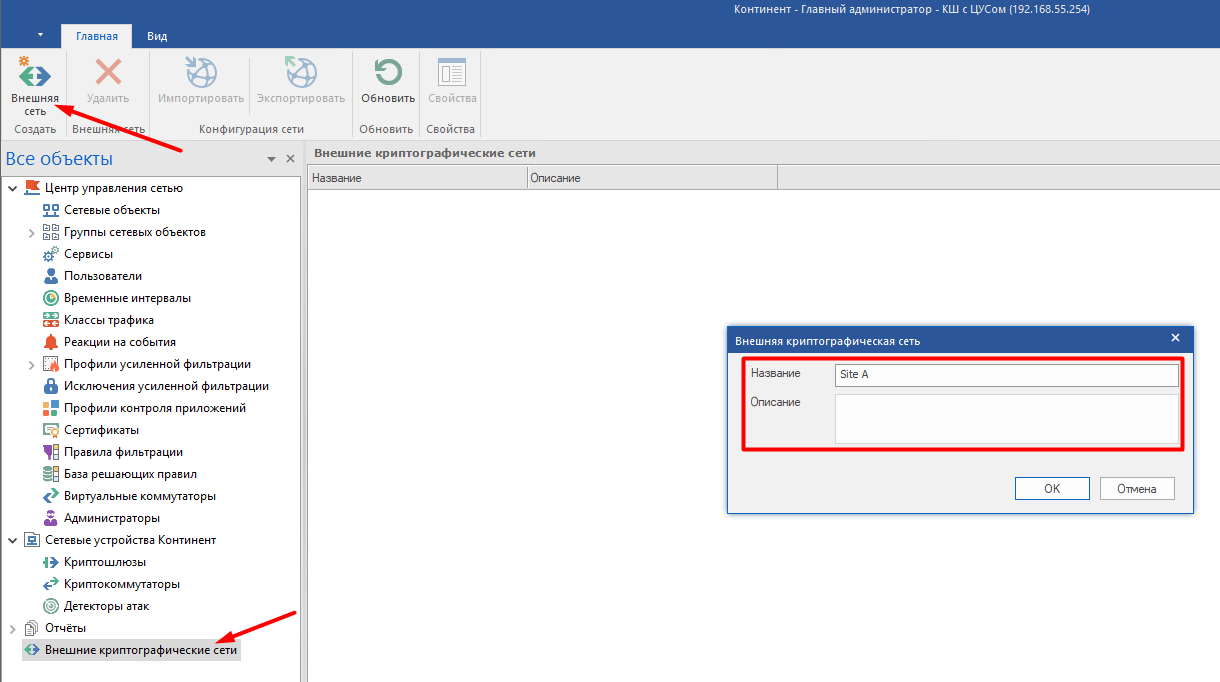The width and height of the screenshot is (1220, 682).
Task: Click the Сертификаты certificate icon
Action: pos(51,430)
